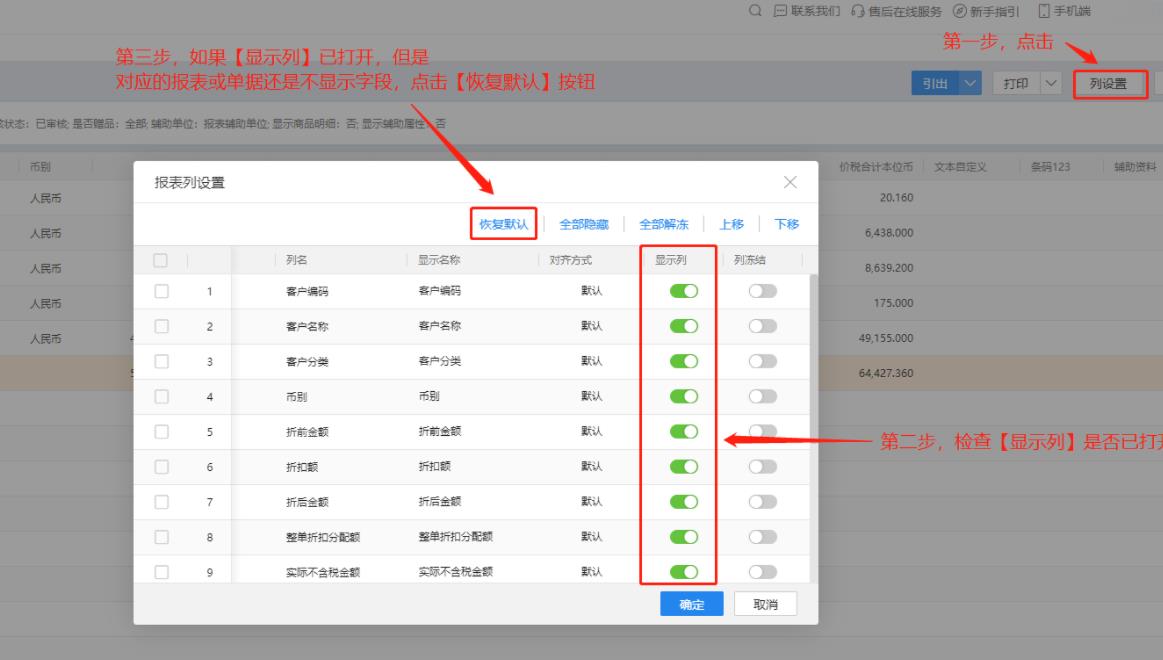The height and width of the screenshot is (660, 1163).
Task: Check row 1 客户编码 checkbox
Action: tap(161, 291)
